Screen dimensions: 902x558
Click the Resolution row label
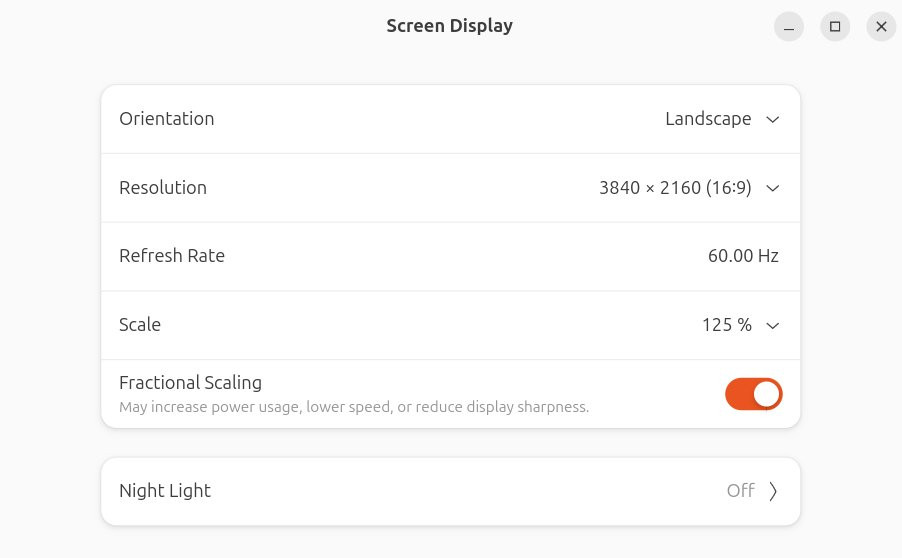tap(163, 188)
